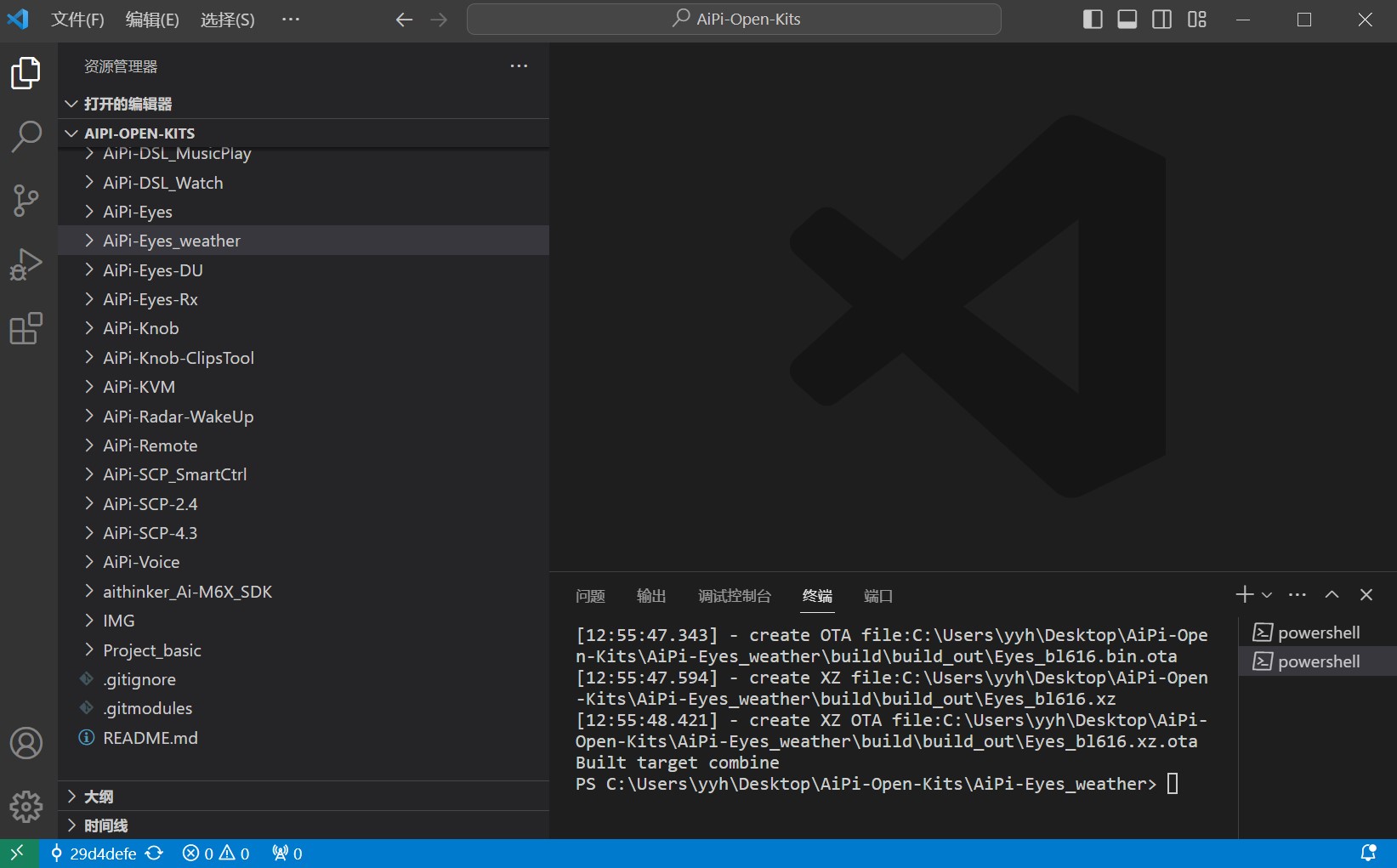Expand the AiPi-Knob-ClipsTool folder
The image size is (1397, 868).
pos(304,358)
